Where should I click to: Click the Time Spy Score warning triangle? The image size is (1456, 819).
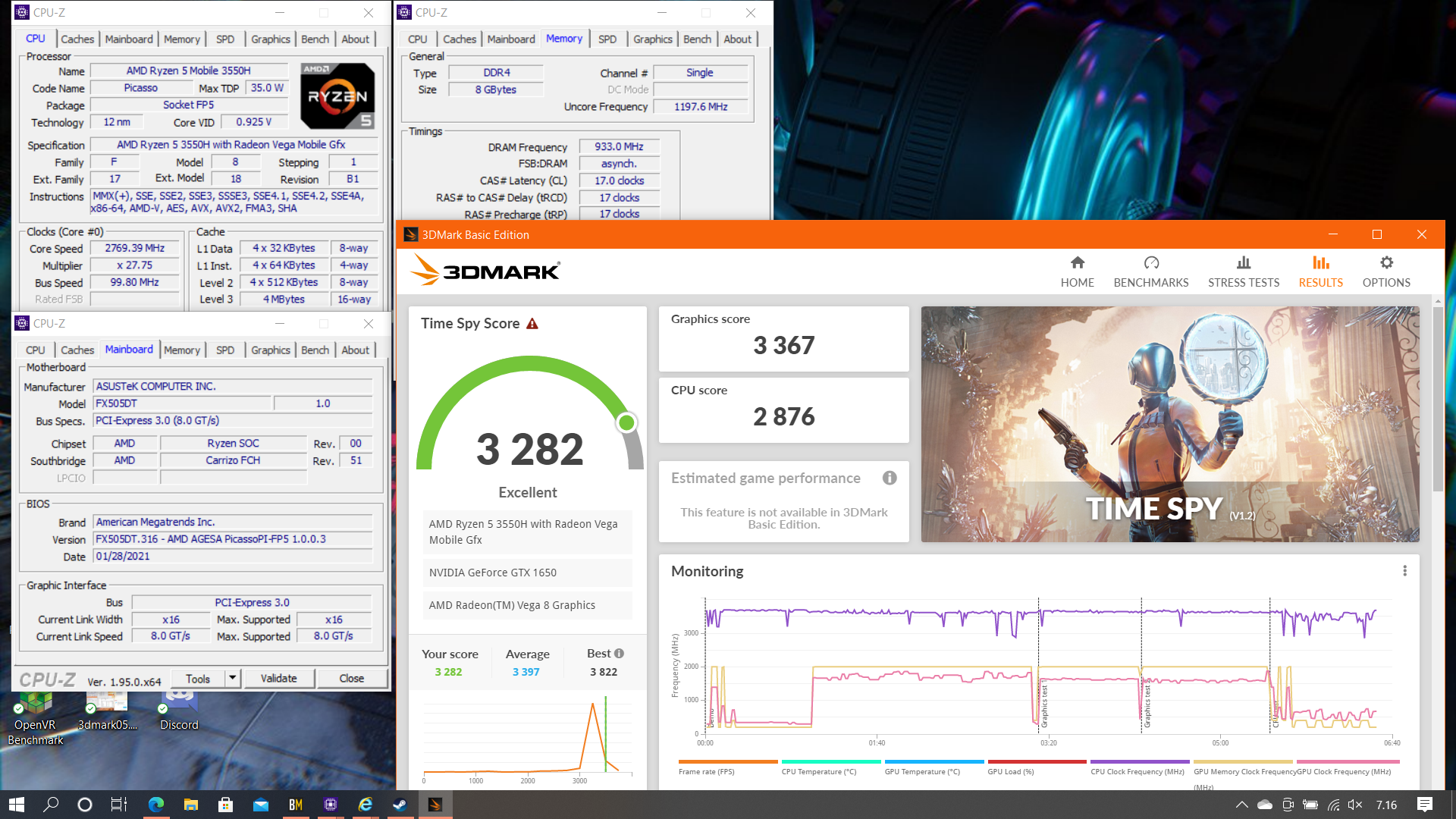(x=532, y=324)
